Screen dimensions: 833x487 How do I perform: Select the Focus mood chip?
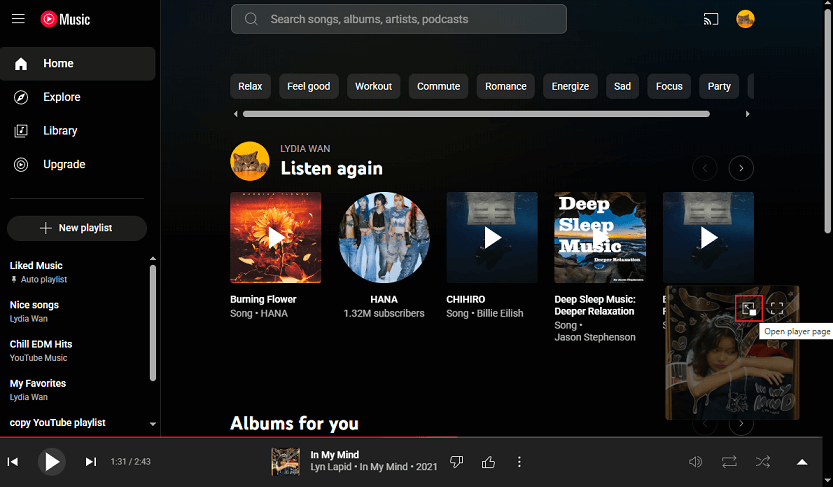click(x=669, y=86)
